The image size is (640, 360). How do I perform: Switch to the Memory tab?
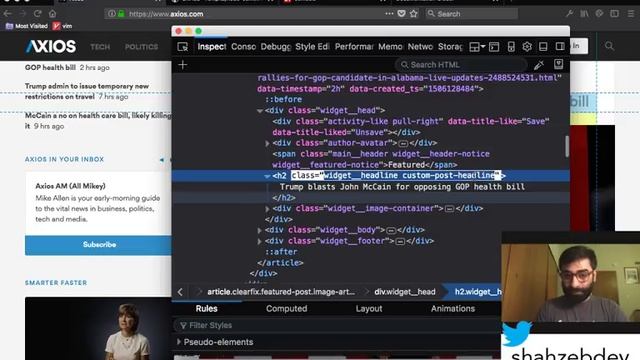[390, 47]
